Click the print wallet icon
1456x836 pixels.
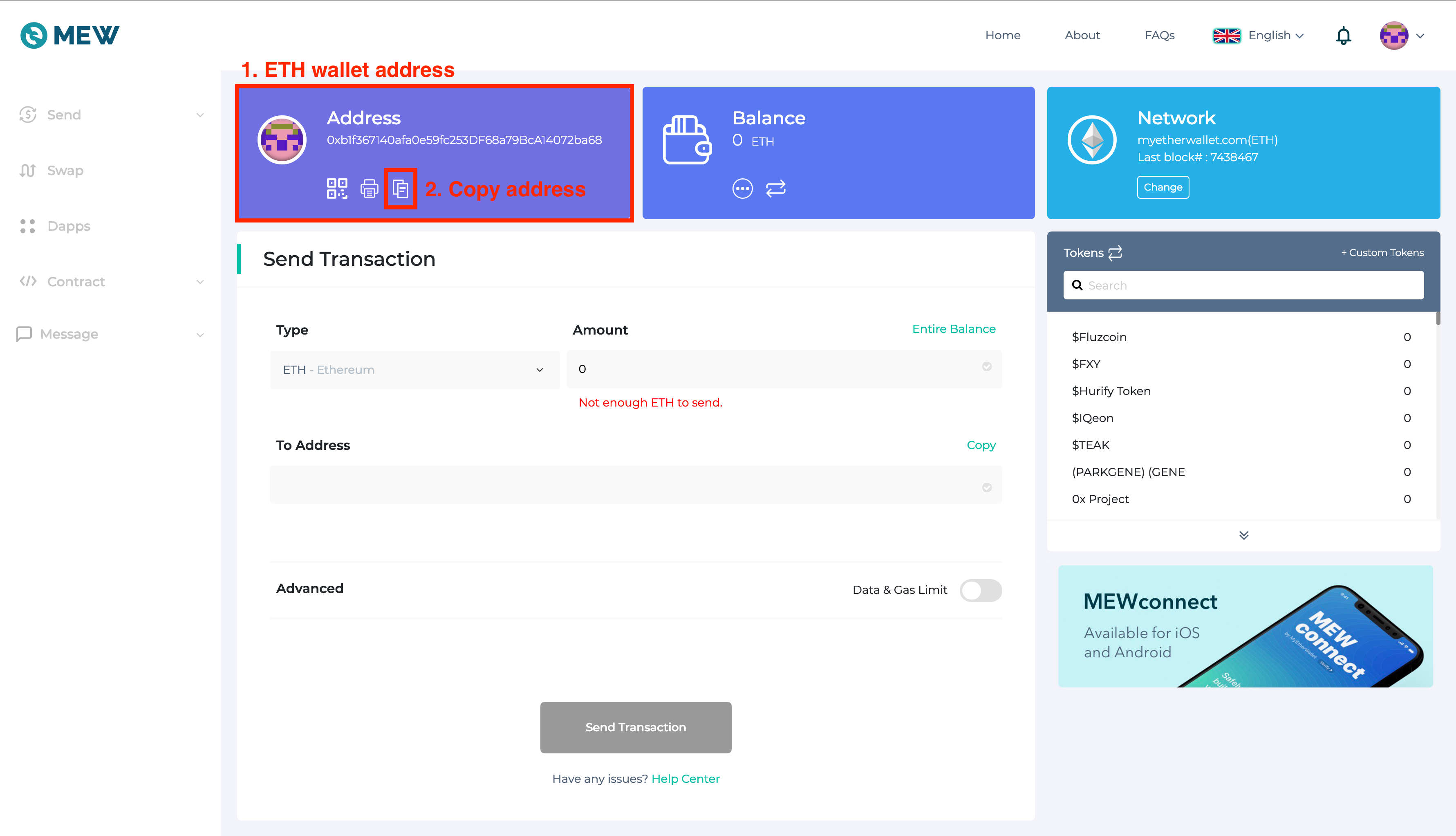coord(369,188)
